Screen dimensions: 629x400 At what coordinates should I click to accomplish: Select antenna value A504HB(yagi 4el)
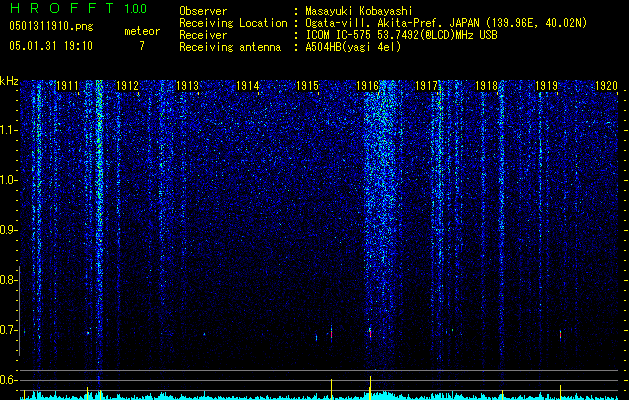[353, 47]
